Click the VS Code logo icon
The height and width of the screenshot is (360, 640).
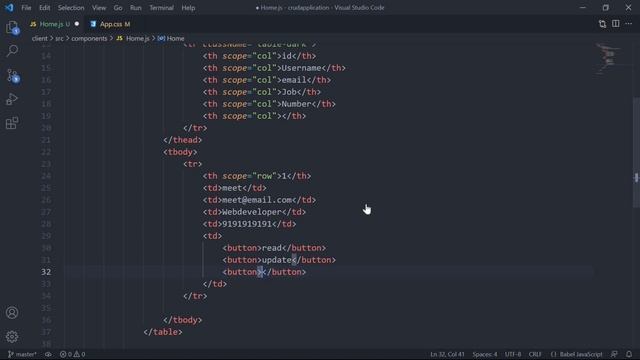coord(9,7)
